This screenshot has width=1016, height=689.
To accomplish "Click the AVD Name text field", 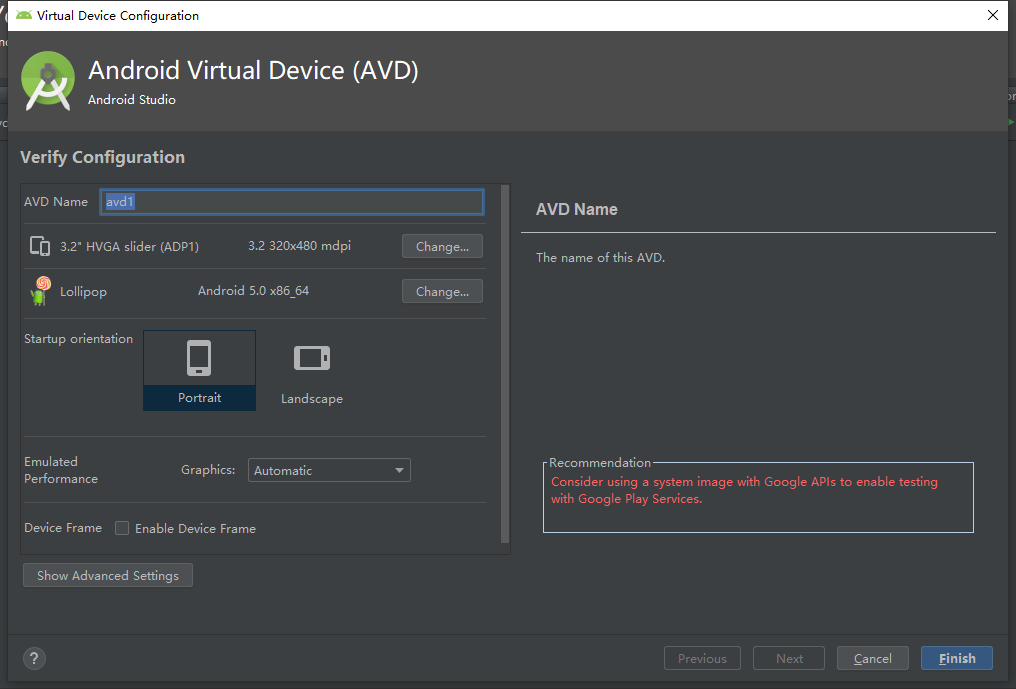I will 292,202.
